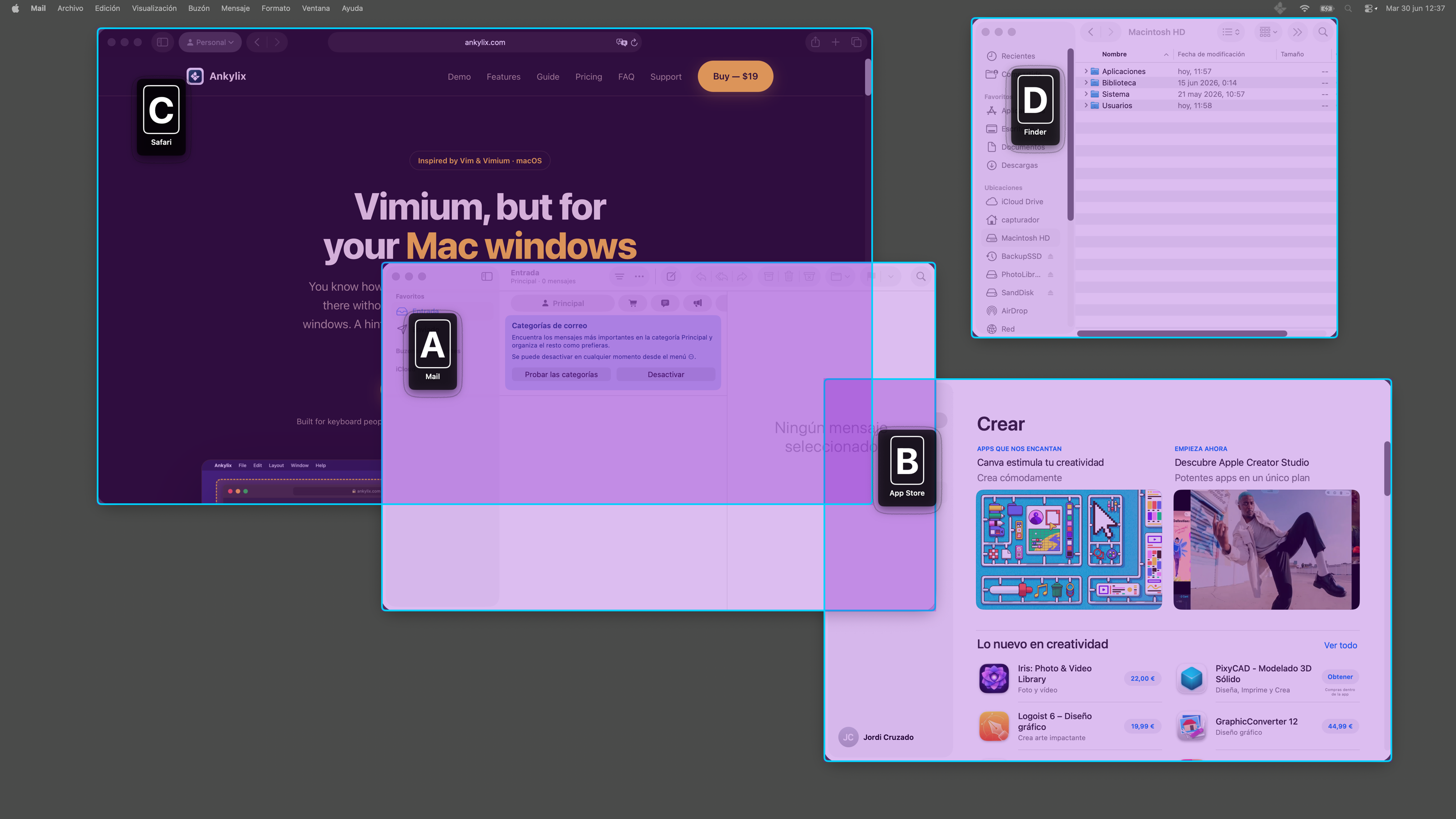
Task: Open the Mail flag color dropdown arrow
Action: click(x=891, y=276)
